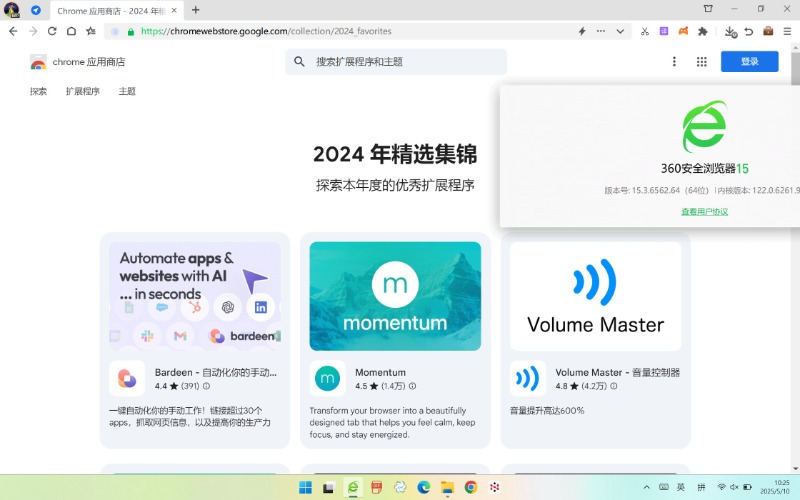The width and height of the screenshot is (800, 500).
Task: Click the home icon in toolbar
Action: [71, 31]
